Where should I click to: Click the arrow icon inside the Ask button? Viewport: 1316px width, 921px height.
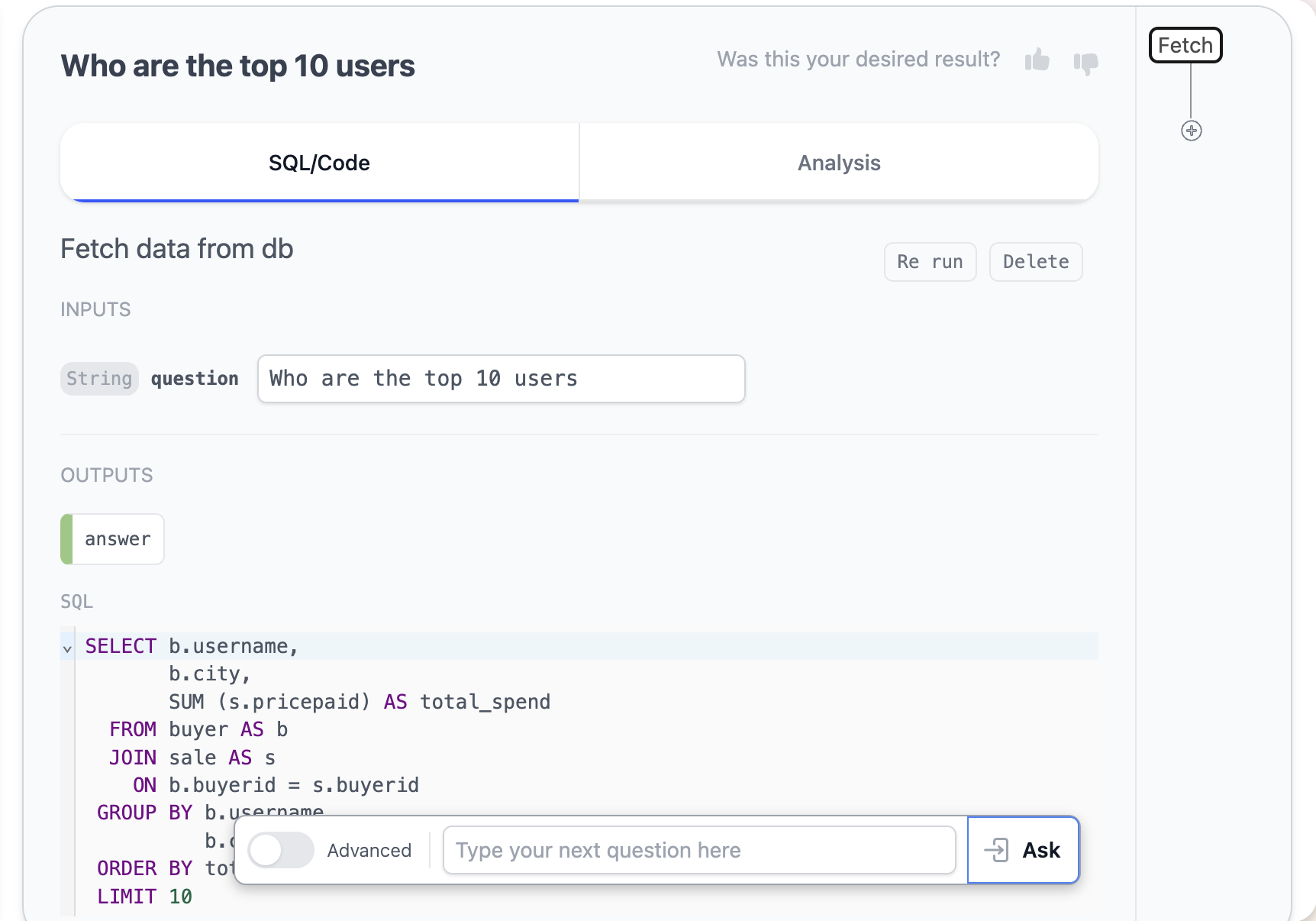click(996, 850)
